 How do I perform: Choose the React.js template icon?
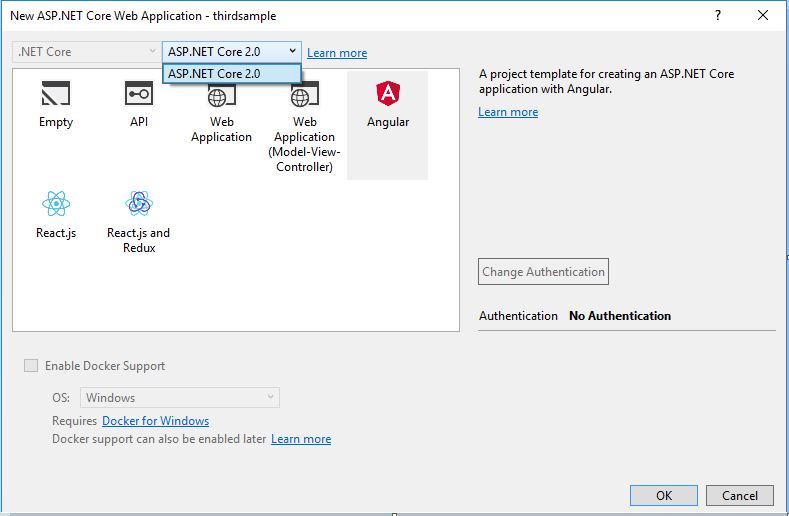[56, 204]
